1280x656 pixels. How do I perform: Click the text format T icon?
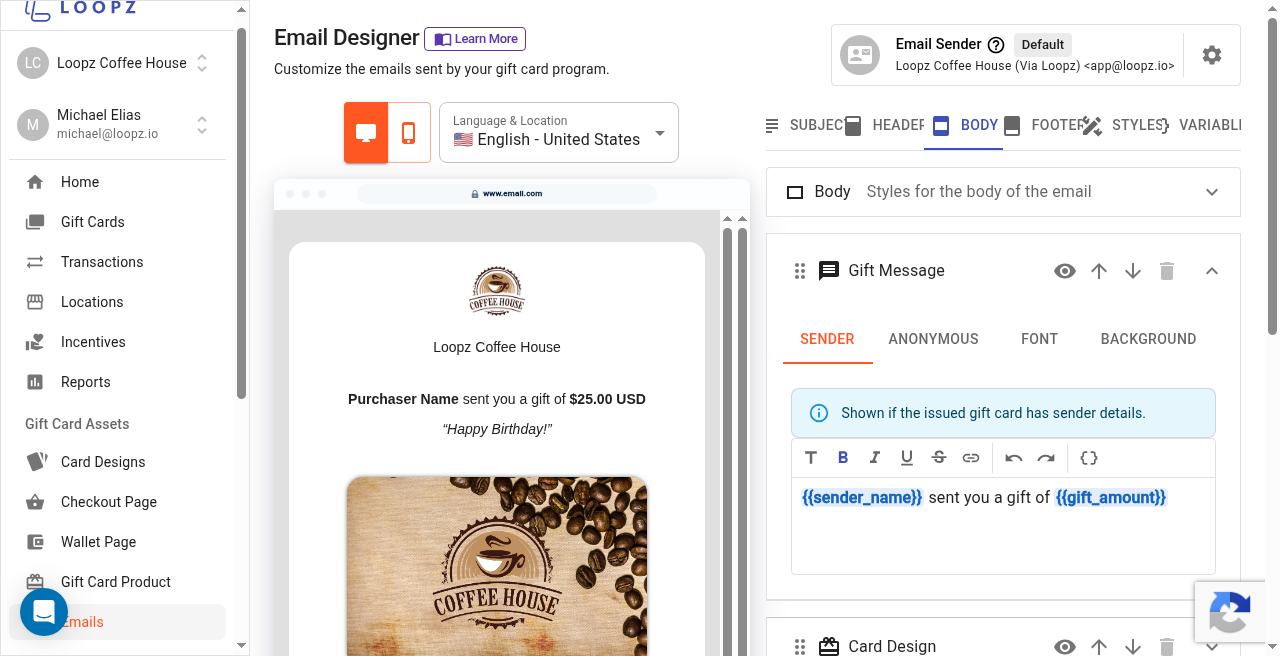point(811,458)
